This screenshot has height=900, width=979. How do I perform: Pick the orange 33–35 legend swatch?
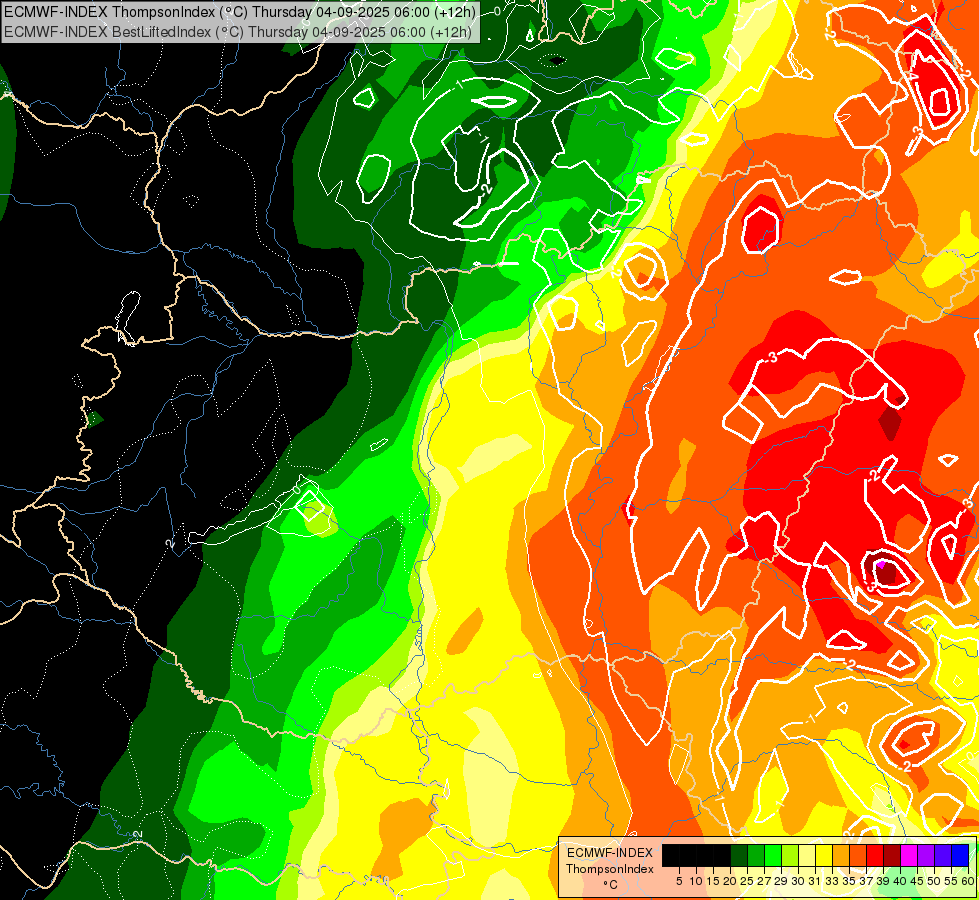pos(841,855)
